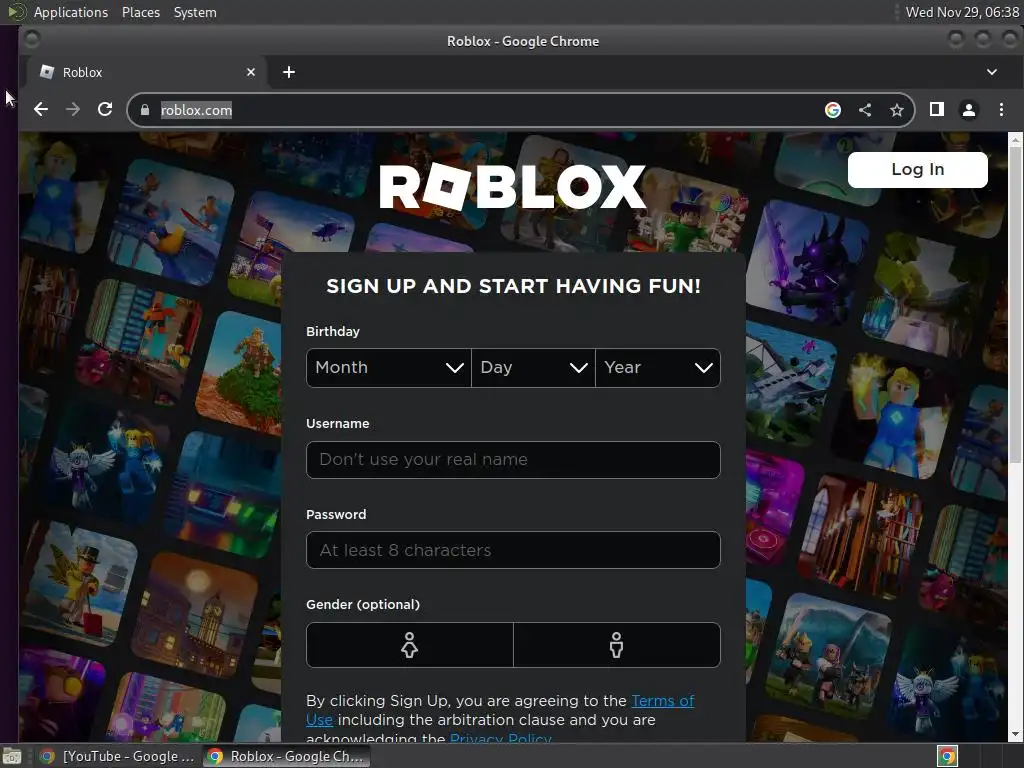Go back to the previous page
This screenshot has width=1024, height=768.
(x=40, y=110)
